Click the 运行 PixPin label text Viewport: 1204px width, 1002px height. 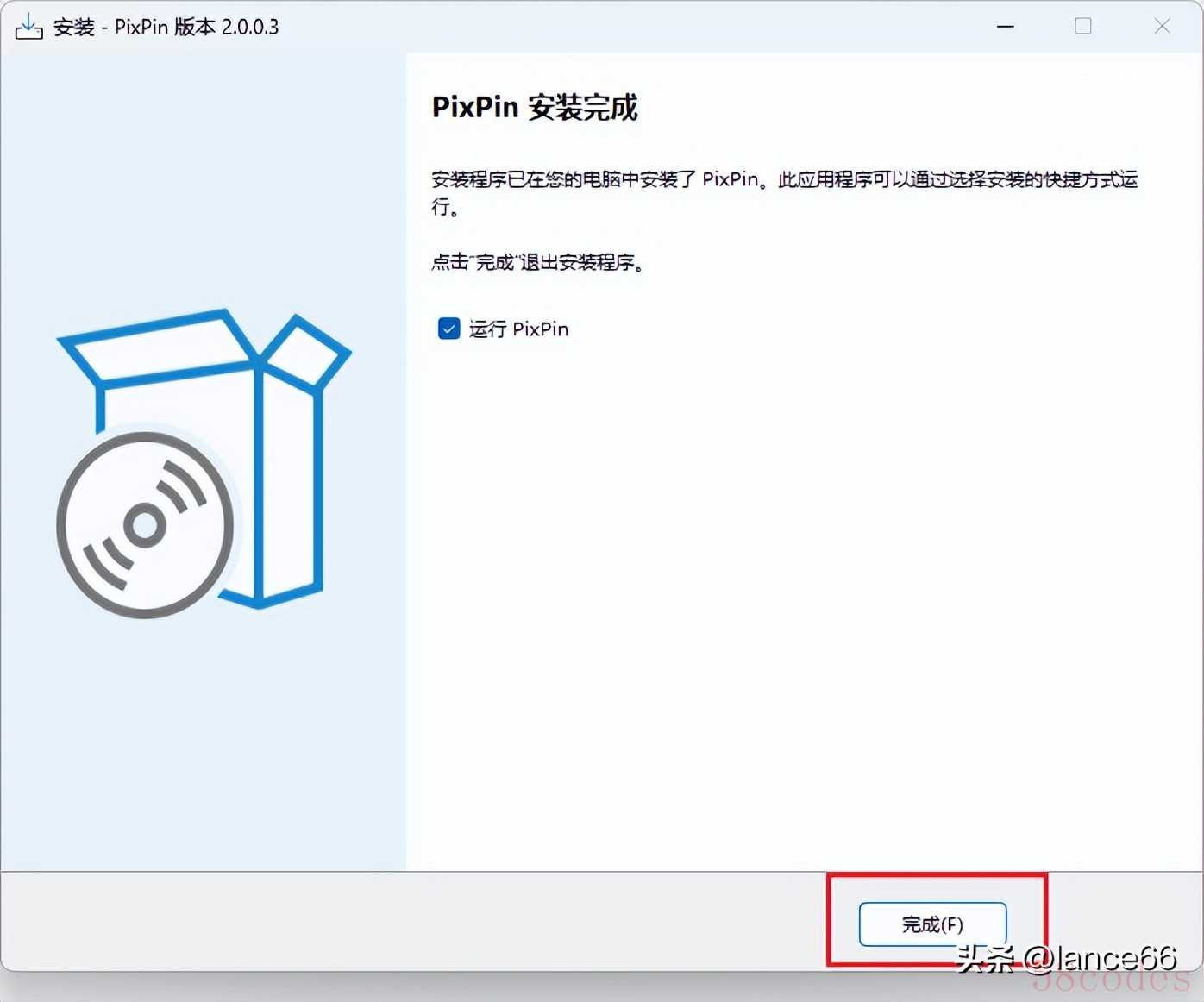coord(518,329)
